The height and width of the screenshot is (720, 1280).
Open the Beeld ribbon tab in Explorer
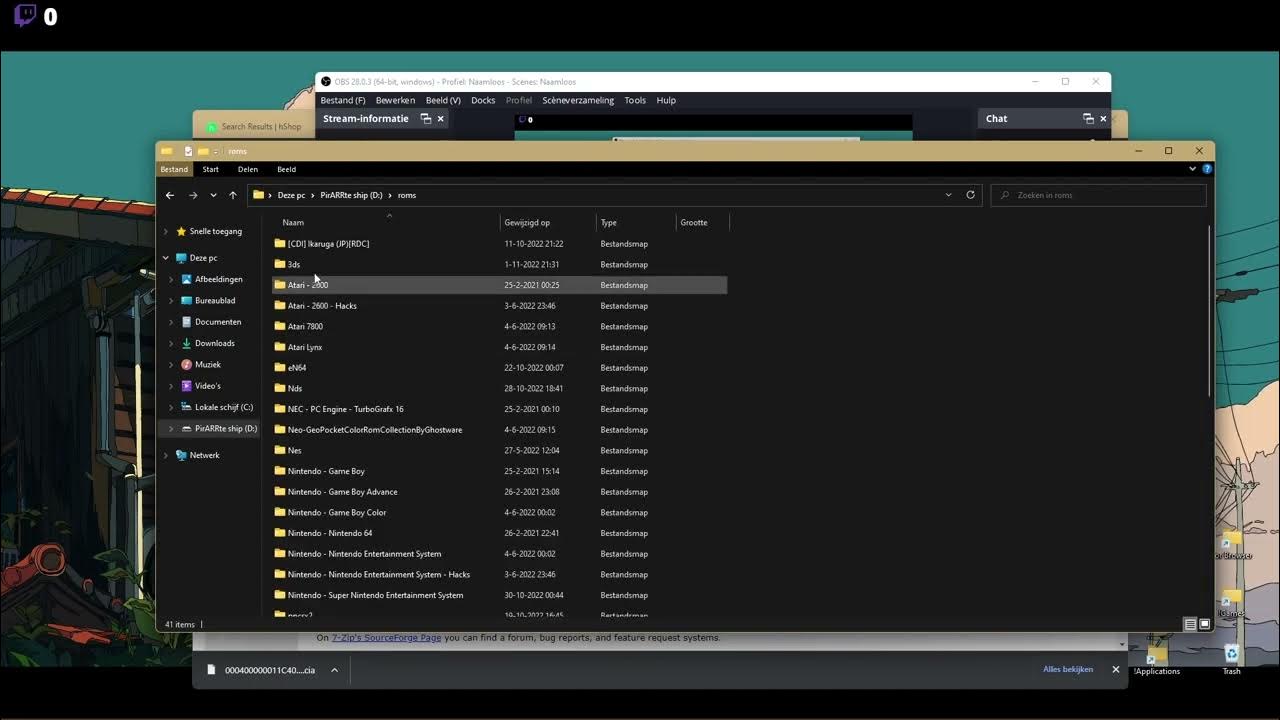(x=287, y=169)
